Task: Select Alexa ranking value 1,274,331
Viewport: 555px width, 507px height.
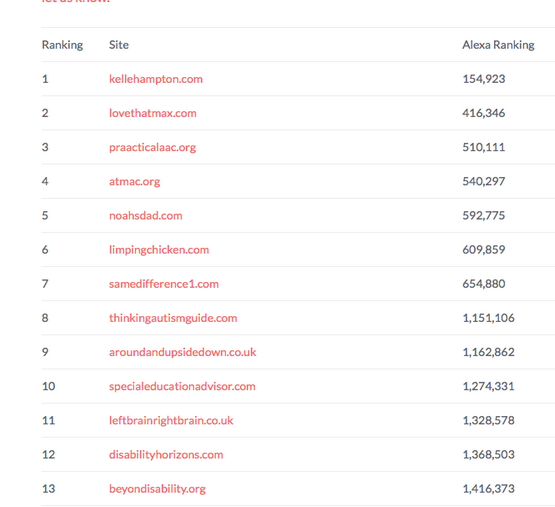Action: click(488, 386)
